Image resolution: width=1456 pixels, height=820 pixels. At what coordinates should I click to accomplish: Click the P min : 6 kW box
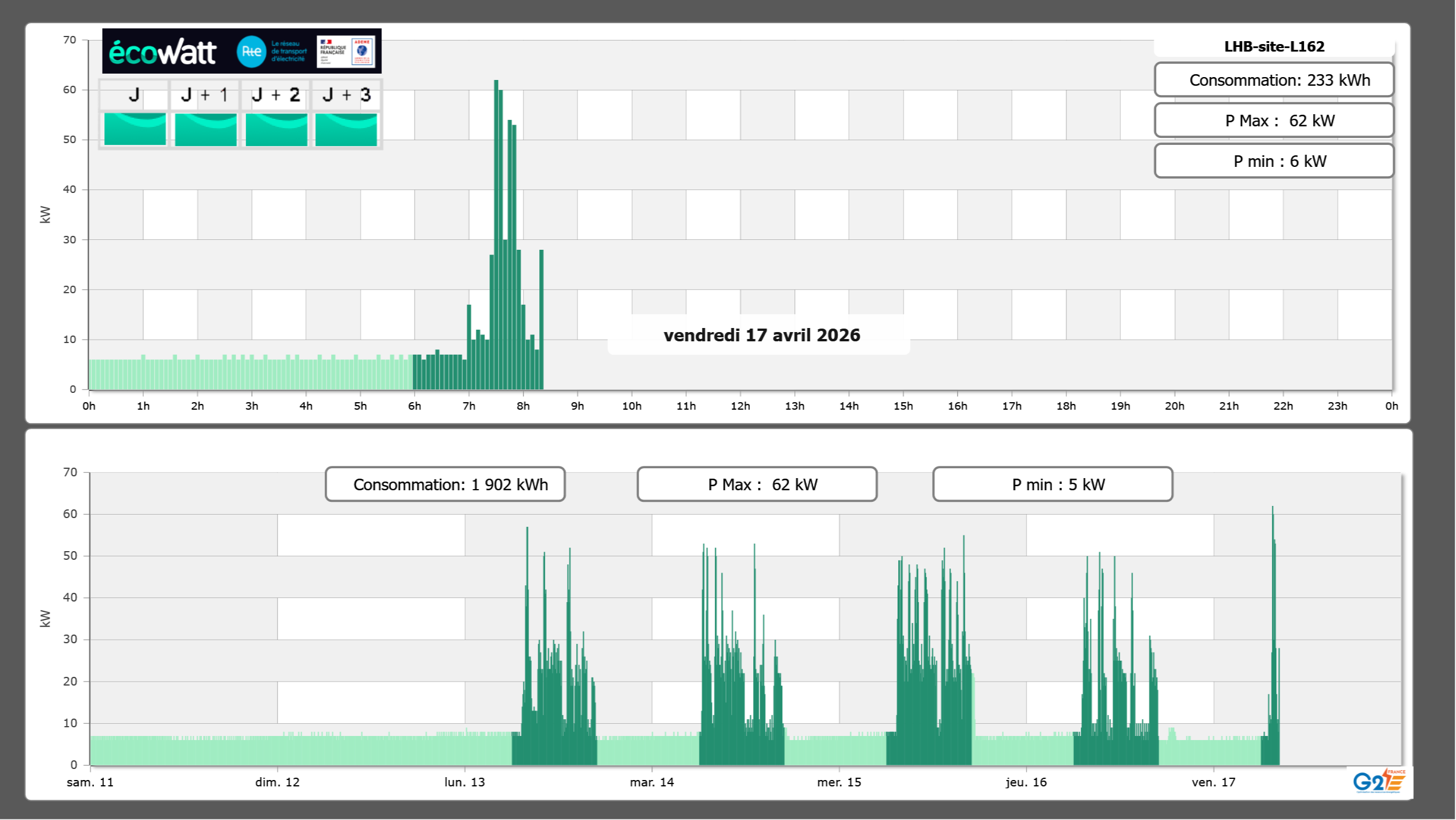[x=1274, y=161]
